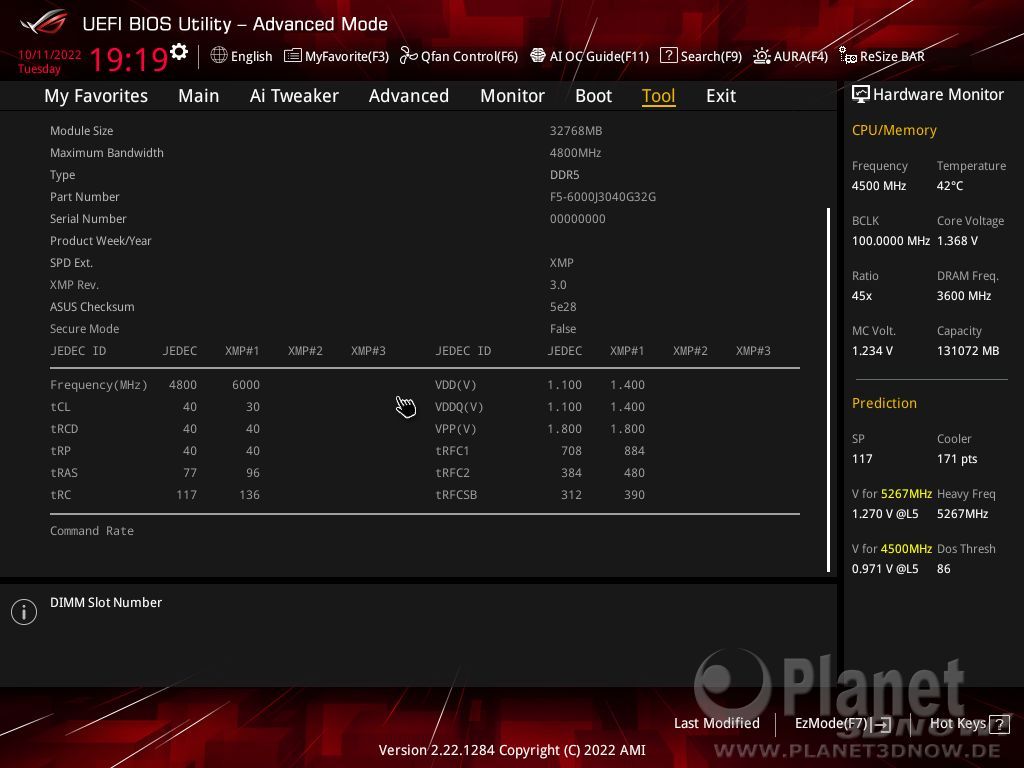The width and height of the screenshot is (1024, 768).
Task: Click the VDD(V) row label
Action: click(x=456, y=385)
